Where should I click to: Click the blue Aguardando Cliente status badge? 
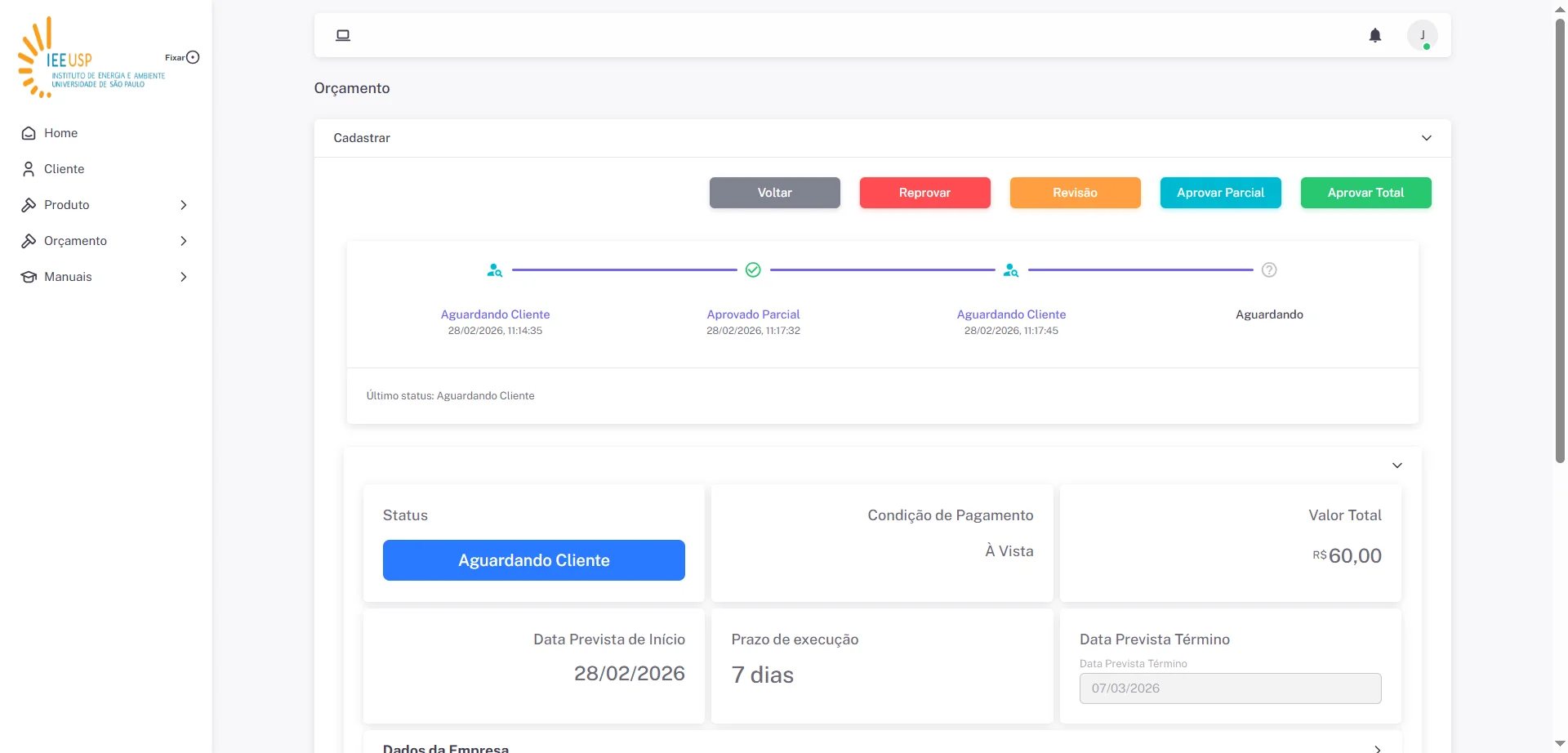point(534,560)
